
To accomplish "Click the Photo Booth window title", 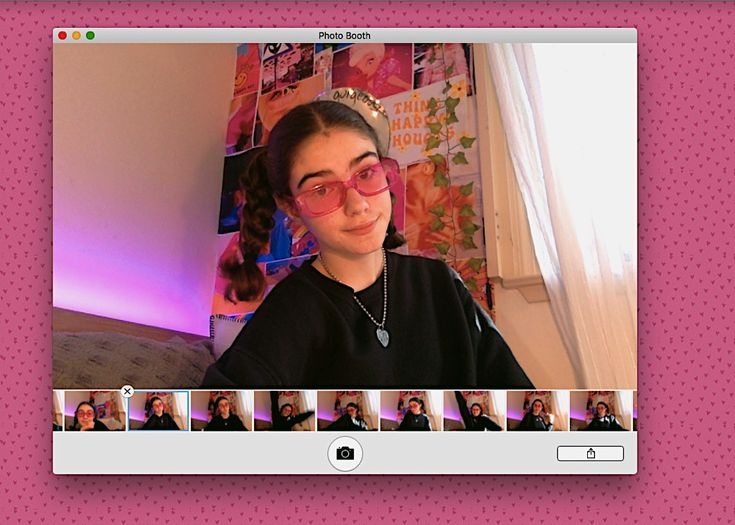I will (345, 36).
